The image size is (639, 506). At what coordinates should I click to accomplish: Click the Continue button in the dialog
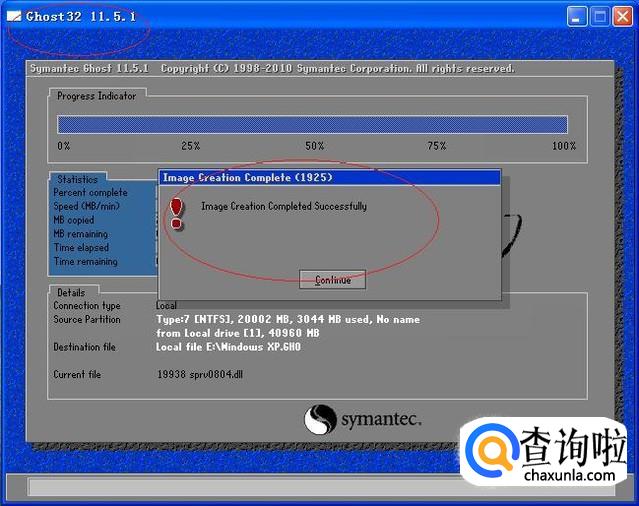click(x=332, y=279)
